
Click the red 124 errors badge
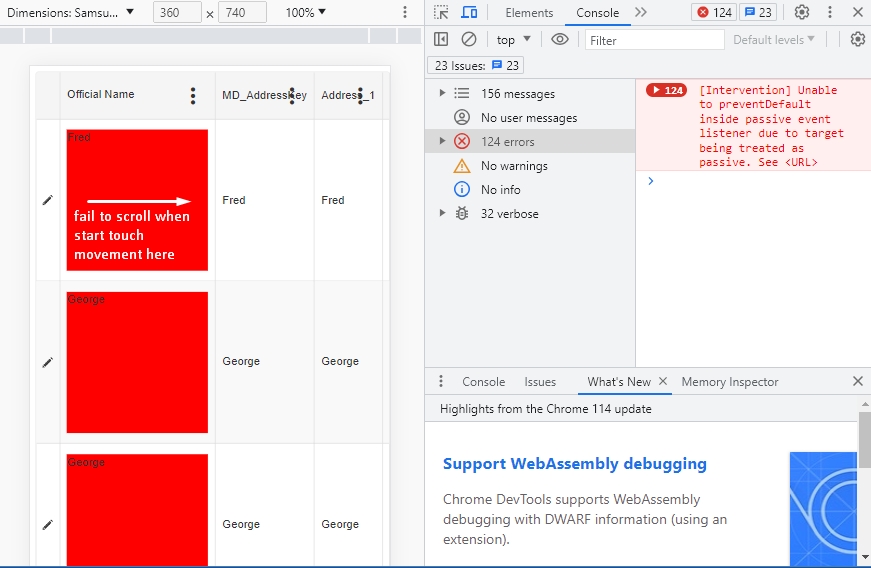point(715,13)
